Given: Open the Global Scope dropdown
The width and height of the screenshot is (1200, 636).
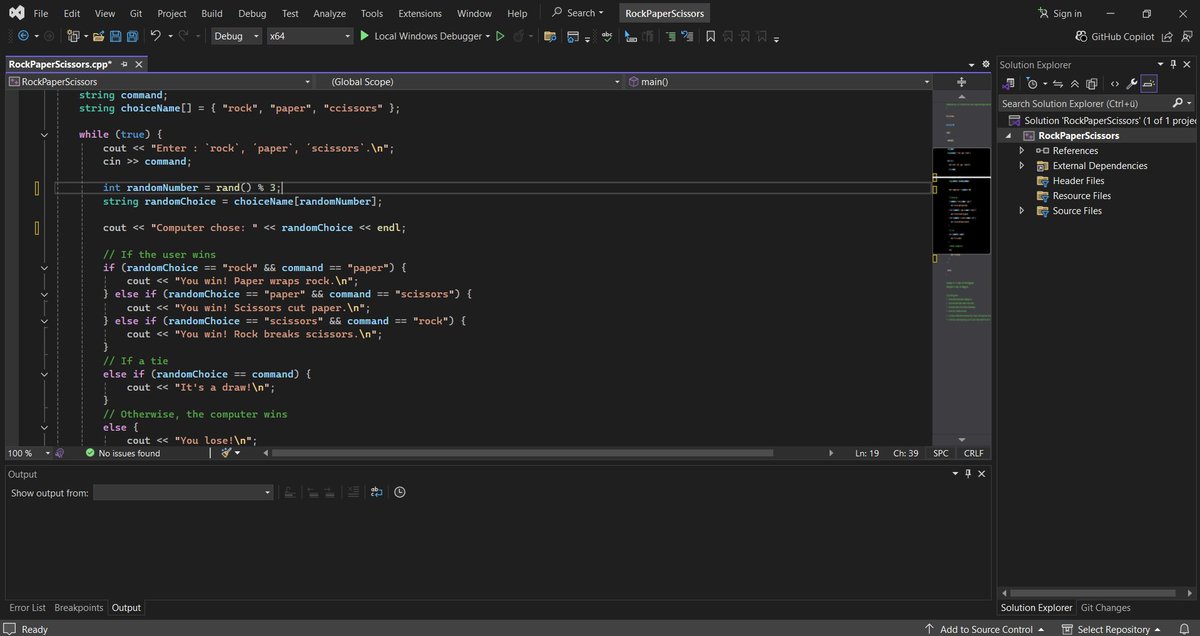Looking at the screenshot, I should tap(469, 82).
